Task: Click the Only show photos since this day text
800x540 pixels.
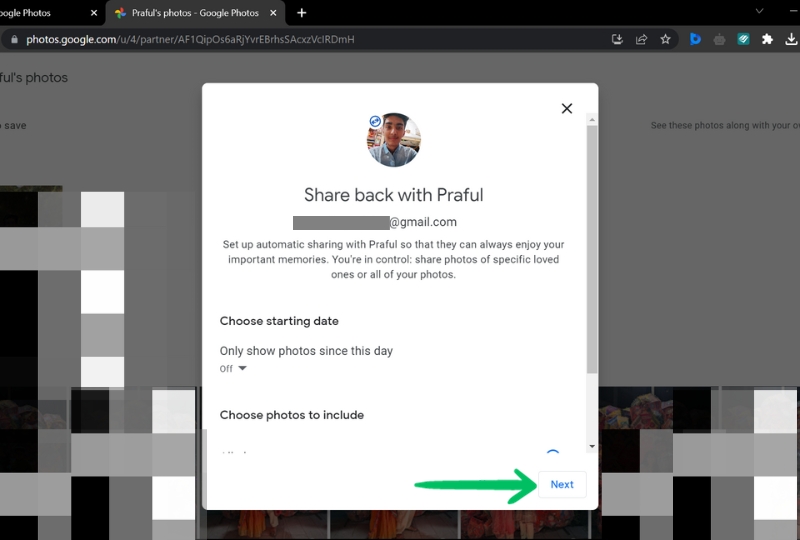Action: click(306, 351)
